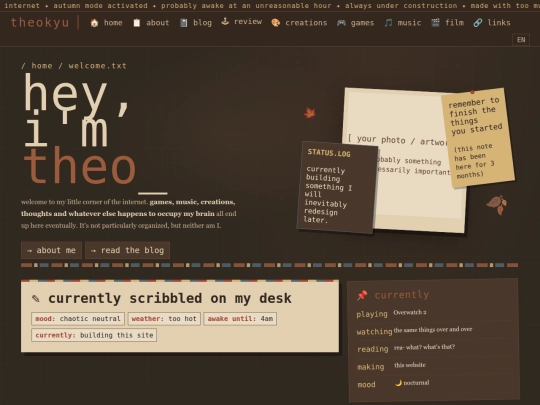The image size is (540, 405).
Task: Click the currently: building this site tag
Action: coord(94,335)
